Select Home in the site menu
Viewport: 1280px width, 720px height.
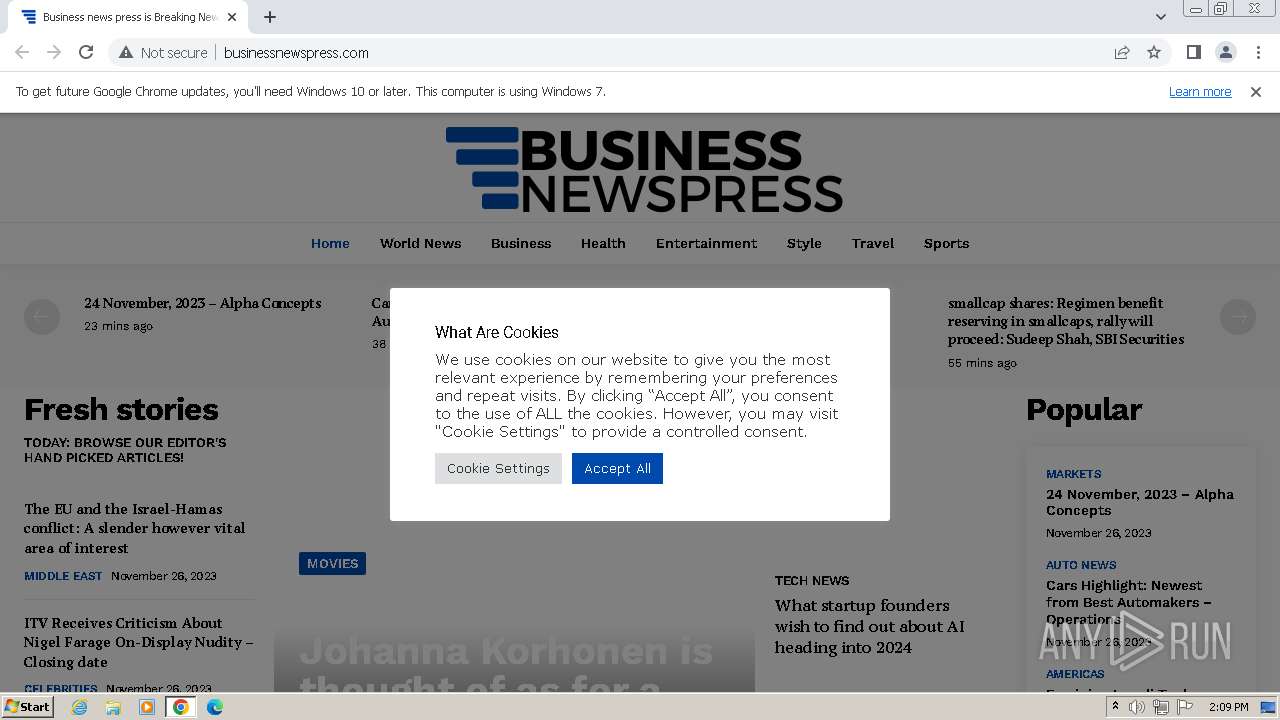330,243
